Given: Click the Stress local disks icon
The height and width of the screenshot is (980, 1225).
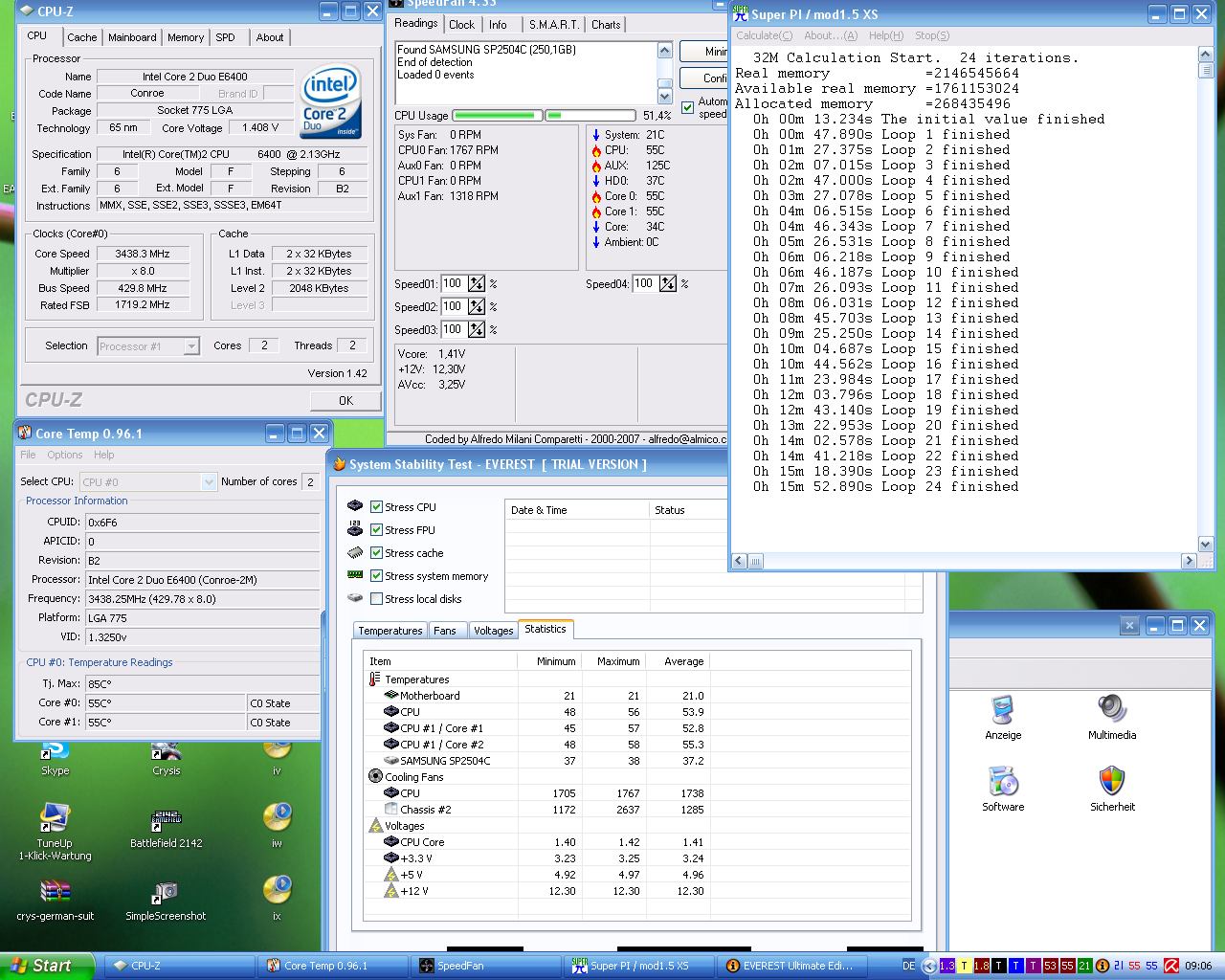Looking at the screenshot, I should (355, 598).
